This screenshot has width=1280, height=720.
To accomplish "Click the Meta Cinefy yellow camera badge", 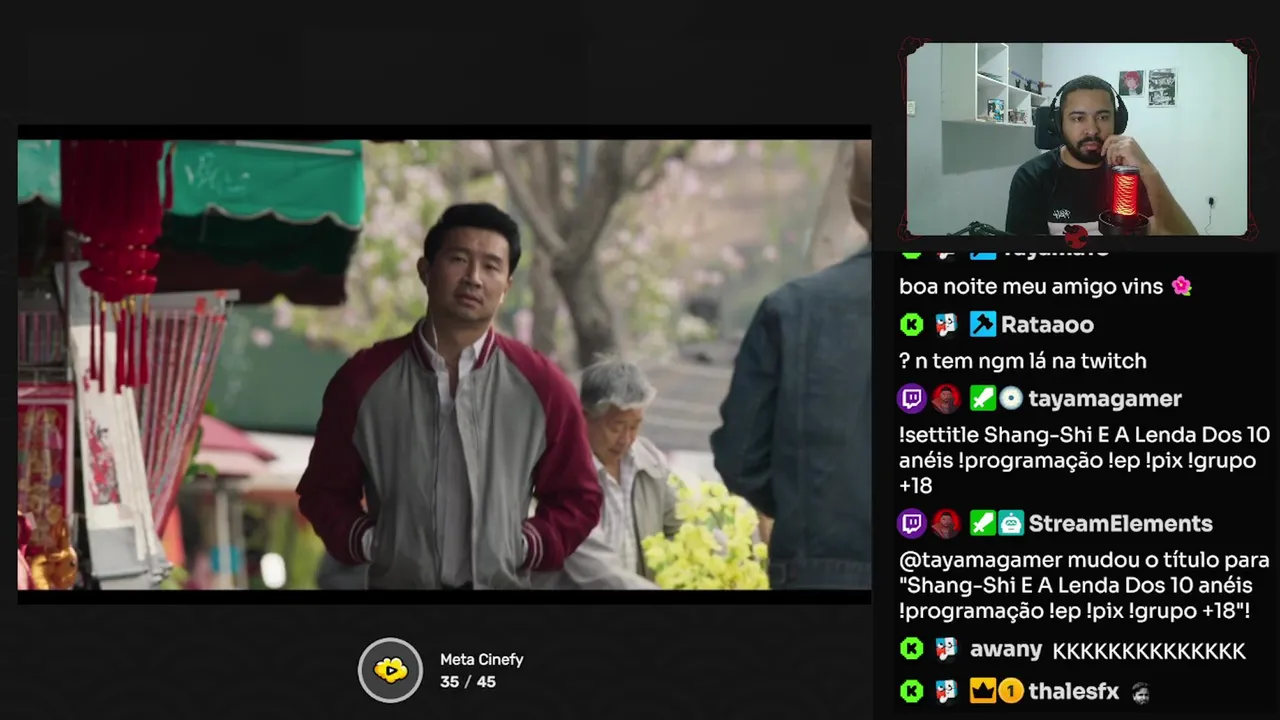I will [x=391, y=670].
